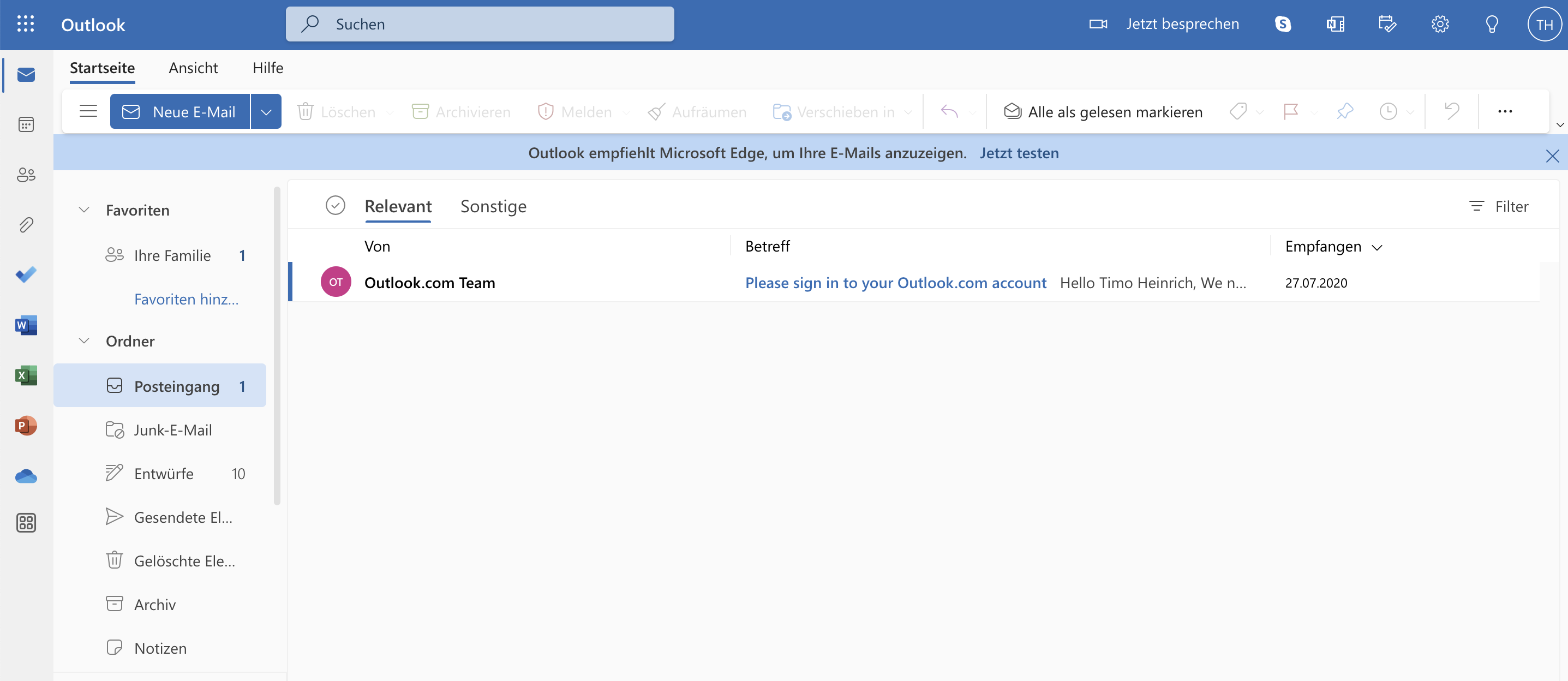Image resolution: width=1568 pixels, height=681 pixels.
Task: Open the Calendar from the left rail
Action: 26,124
